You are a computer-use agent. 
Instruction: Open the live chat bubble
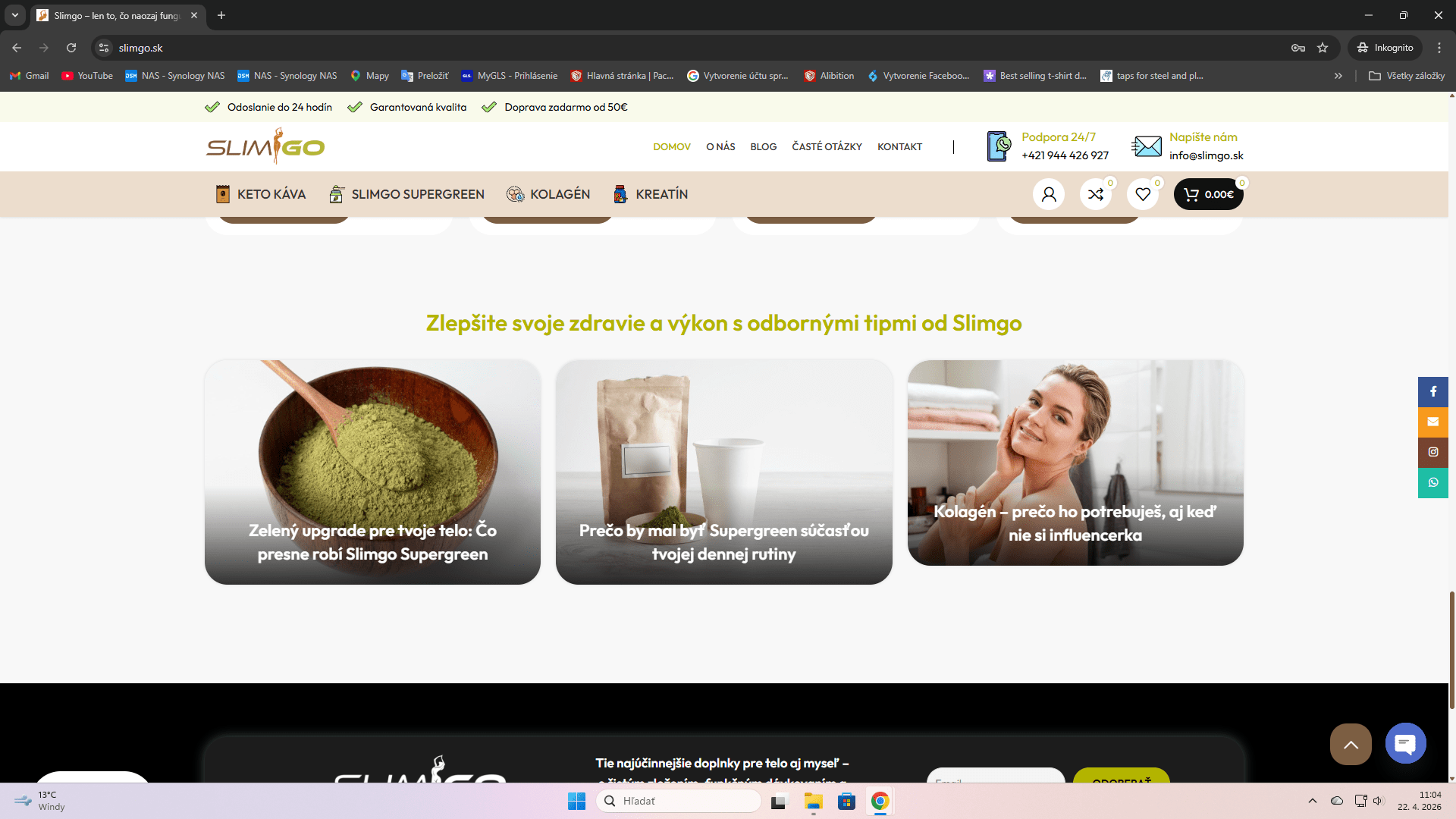pos(1405,744)
